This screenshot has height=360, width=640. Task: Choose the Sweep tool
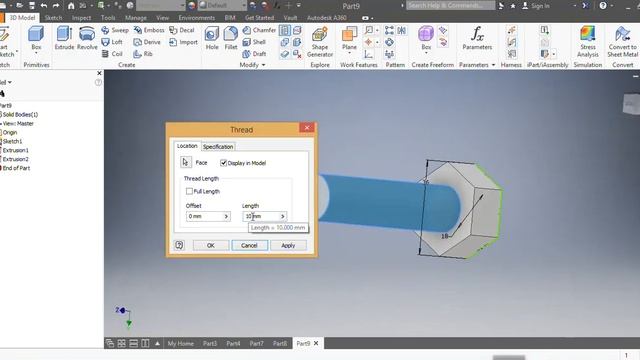[x=115, y=30]
